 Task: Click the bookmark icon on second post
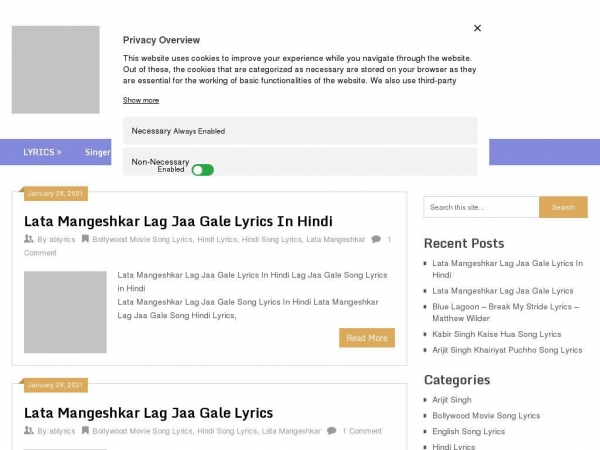click(85, 431)
